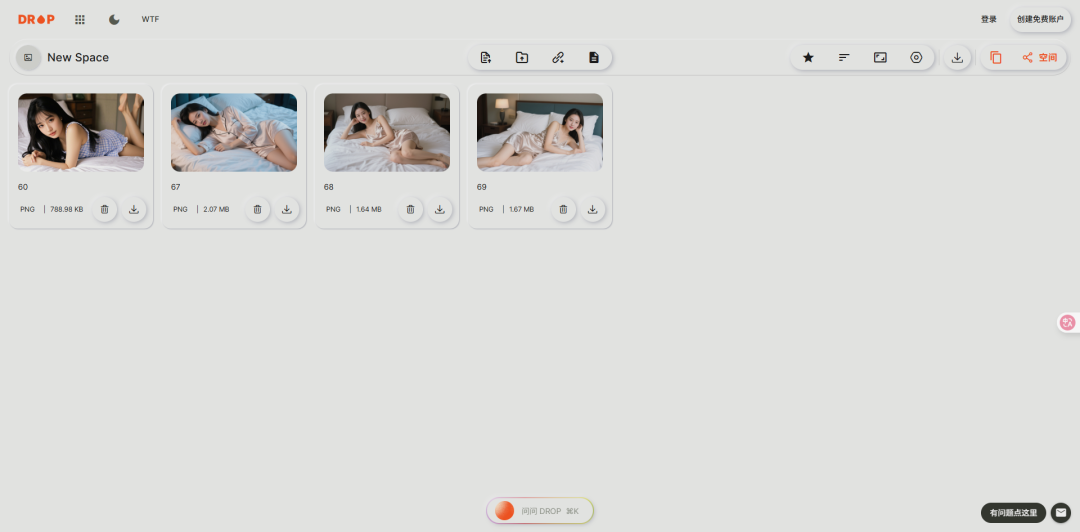The height and width of the screenshot is (532, 1080).
Task: Click the 空间 share button
Action: pyautogui.click(x=1040, y=58)
